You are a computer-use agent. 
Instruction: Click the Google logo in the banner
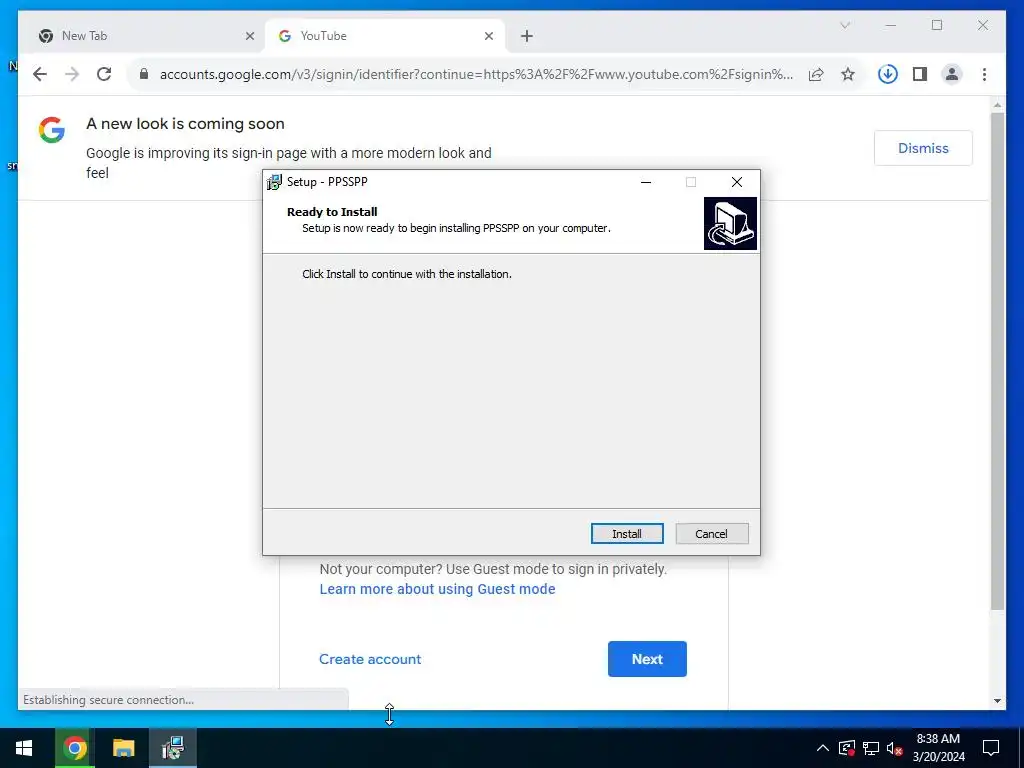point(52,130)
